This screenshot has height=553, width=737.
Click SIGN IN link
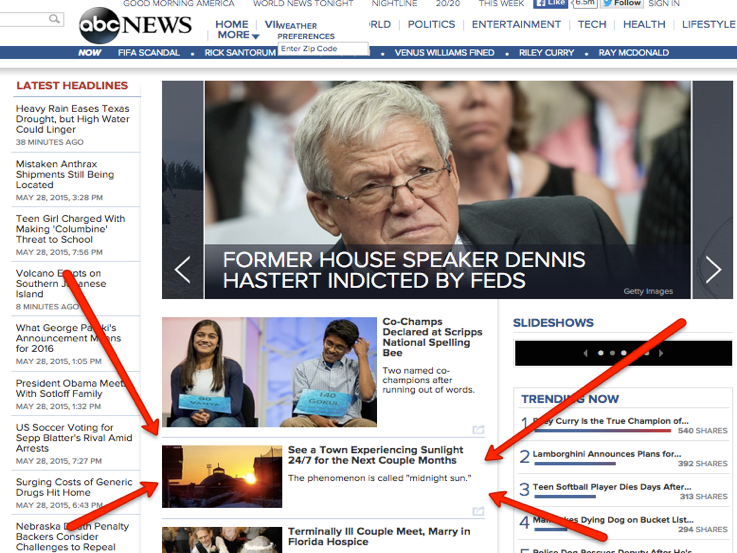tap(664, 3)
